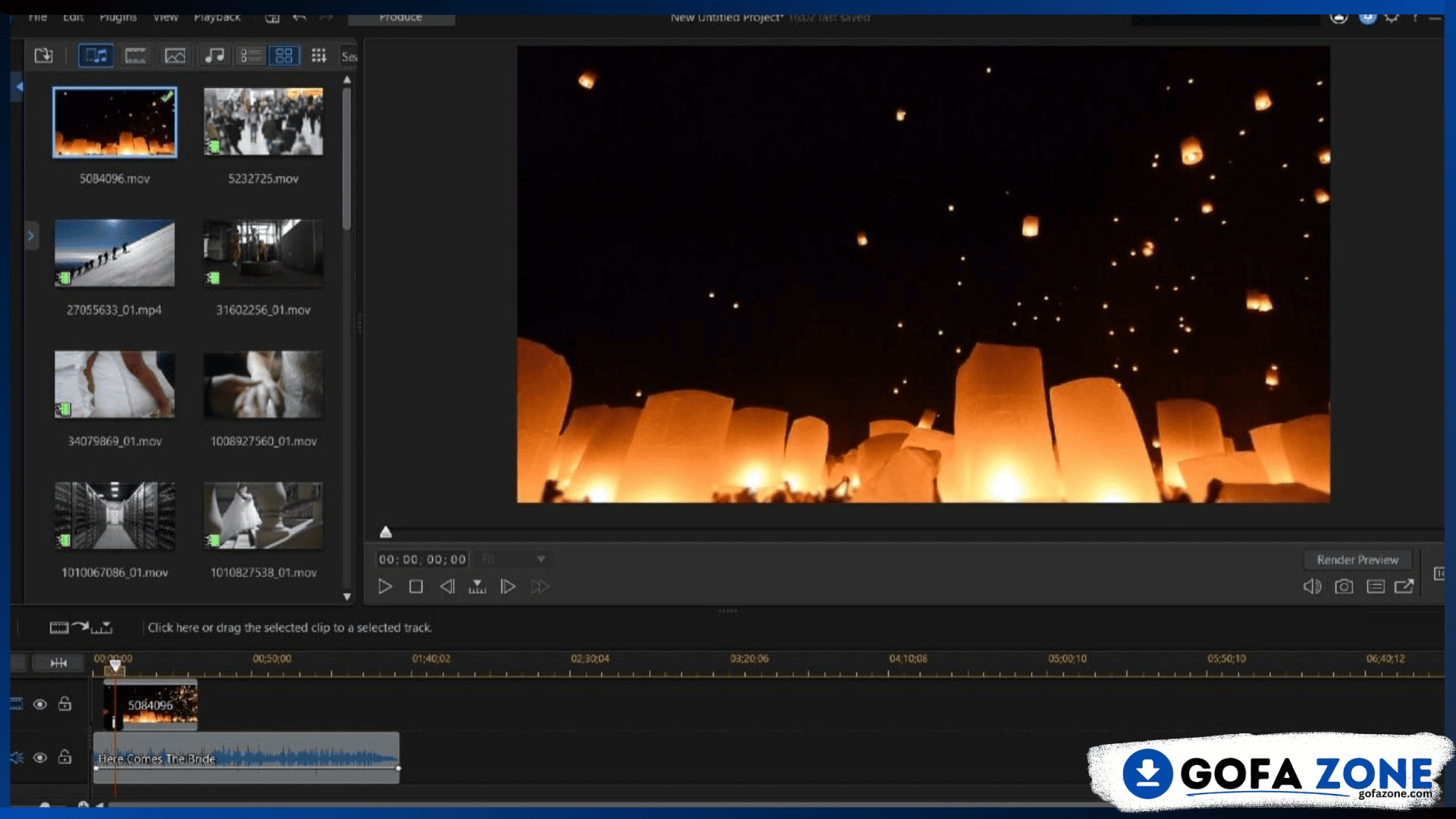Open the Plugins menu
This screenshot has height=819, width=1456.
118,17
